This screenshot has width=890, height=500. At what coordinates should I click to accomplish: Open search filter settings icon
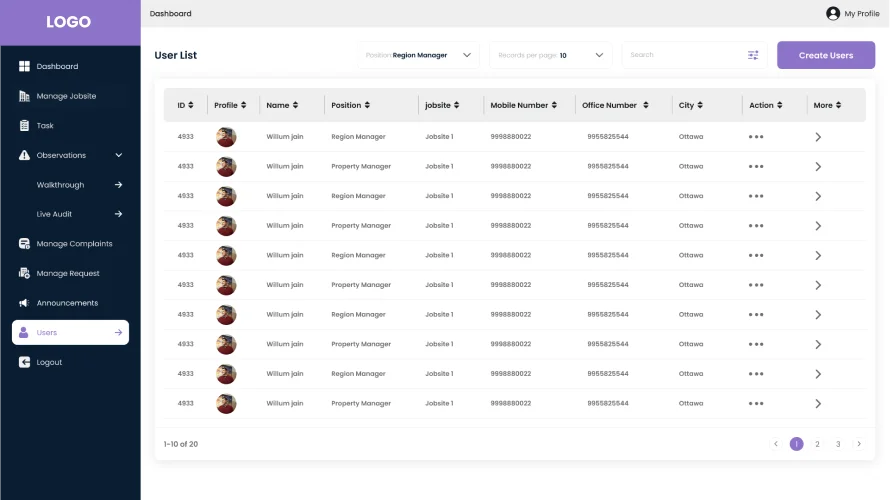pos(753,55)
